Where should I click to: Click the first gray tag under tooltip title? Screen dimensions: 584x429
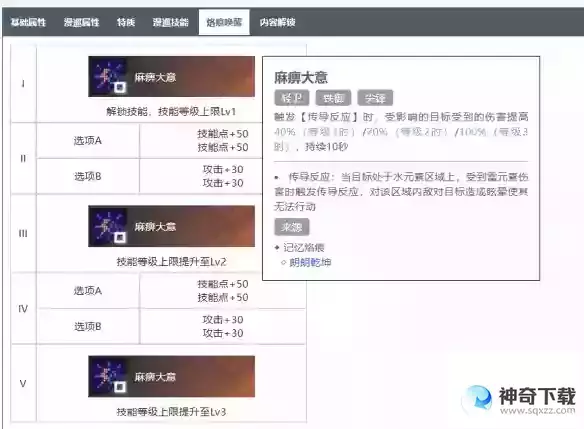[x=292, y=98]
